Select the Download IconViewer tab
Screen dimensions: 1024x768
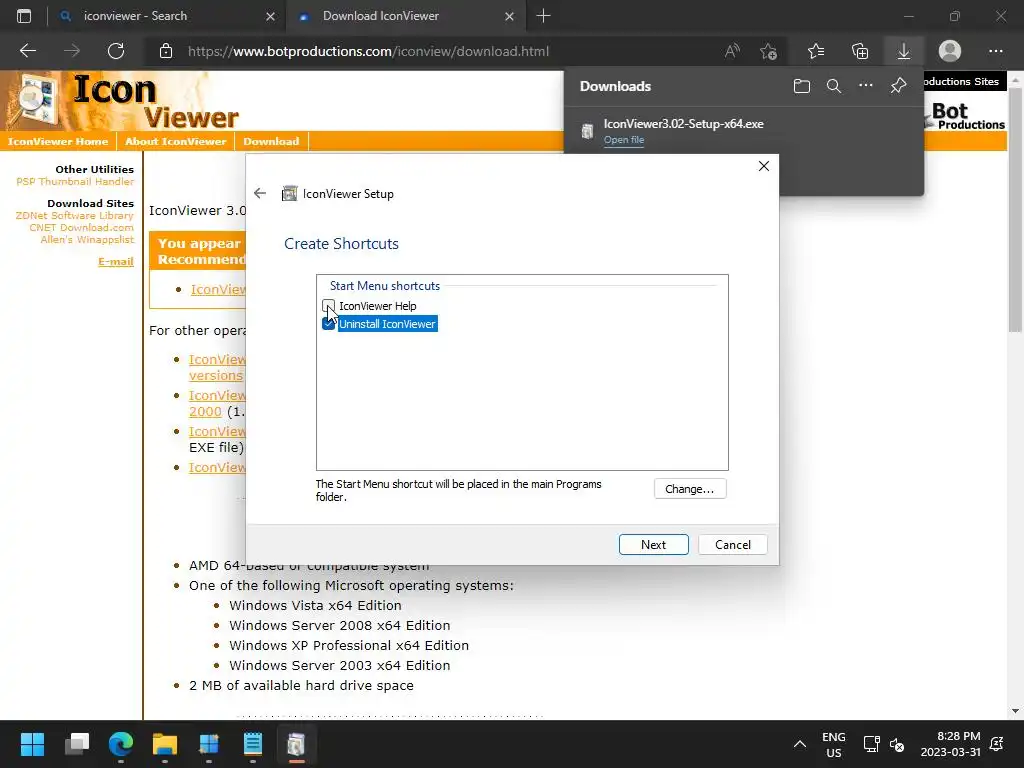click(x=392, y=16)
